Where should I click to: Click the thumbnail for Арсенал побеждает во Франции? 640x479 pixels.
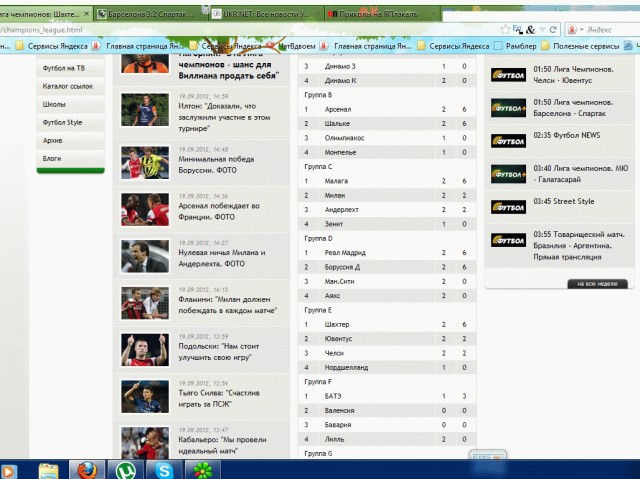point(145,209)
